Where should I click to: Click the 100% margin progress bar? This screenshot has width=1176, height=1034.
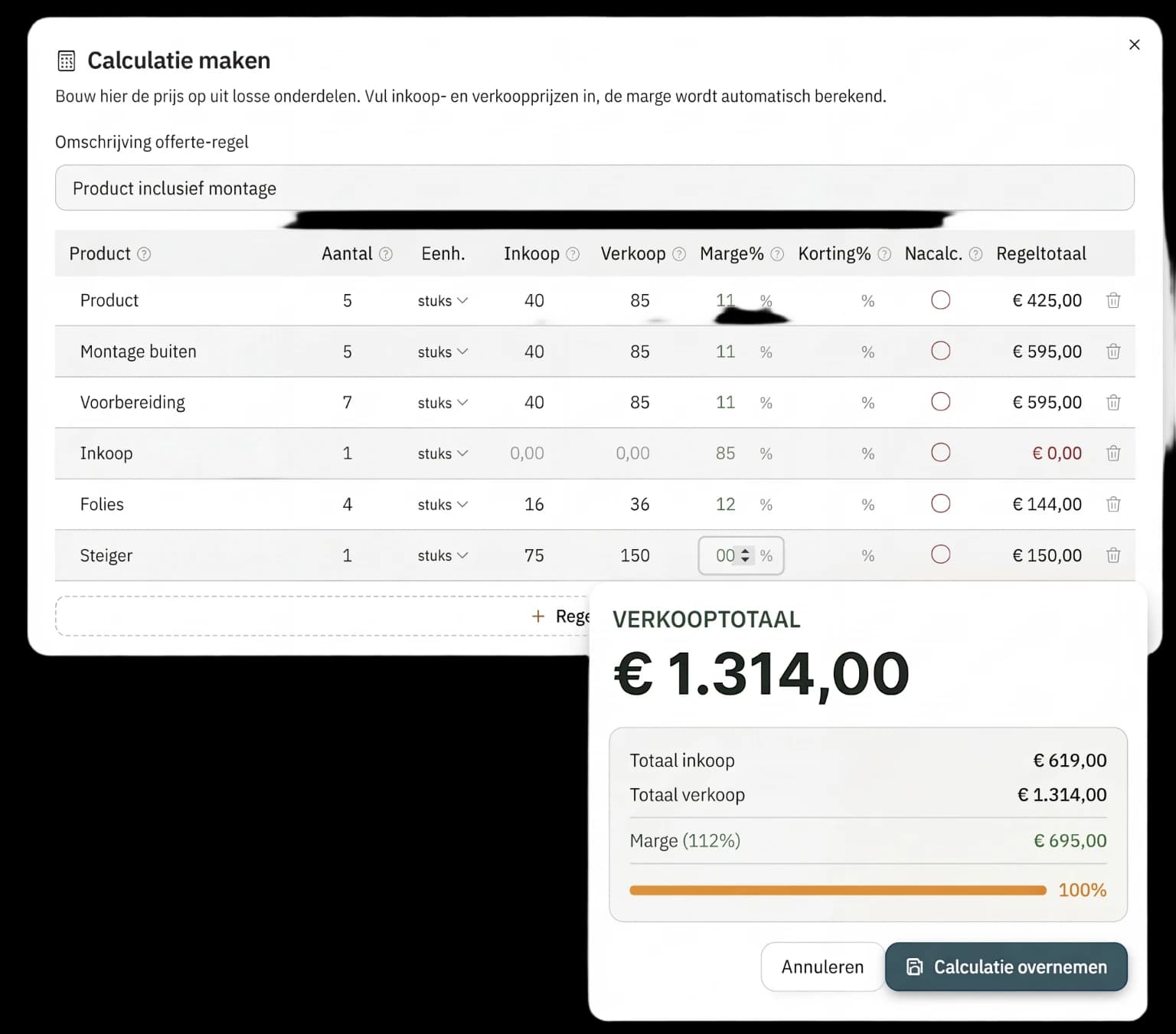(837, 890)
